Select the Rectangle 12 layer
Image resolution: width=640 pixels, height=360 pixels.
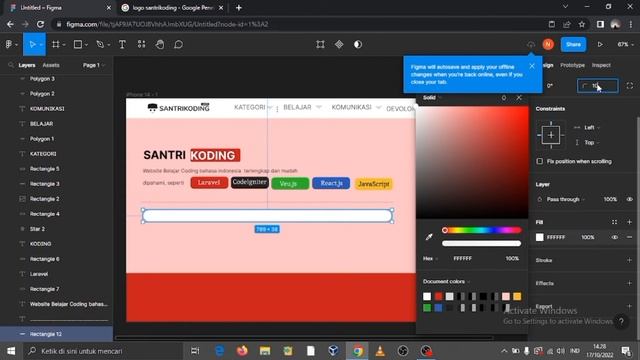coord(56,334)
